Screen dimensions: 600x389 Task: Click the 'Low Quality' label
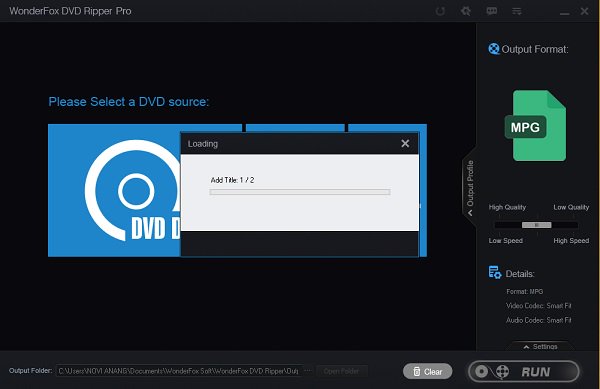click(x=571, y=207)
